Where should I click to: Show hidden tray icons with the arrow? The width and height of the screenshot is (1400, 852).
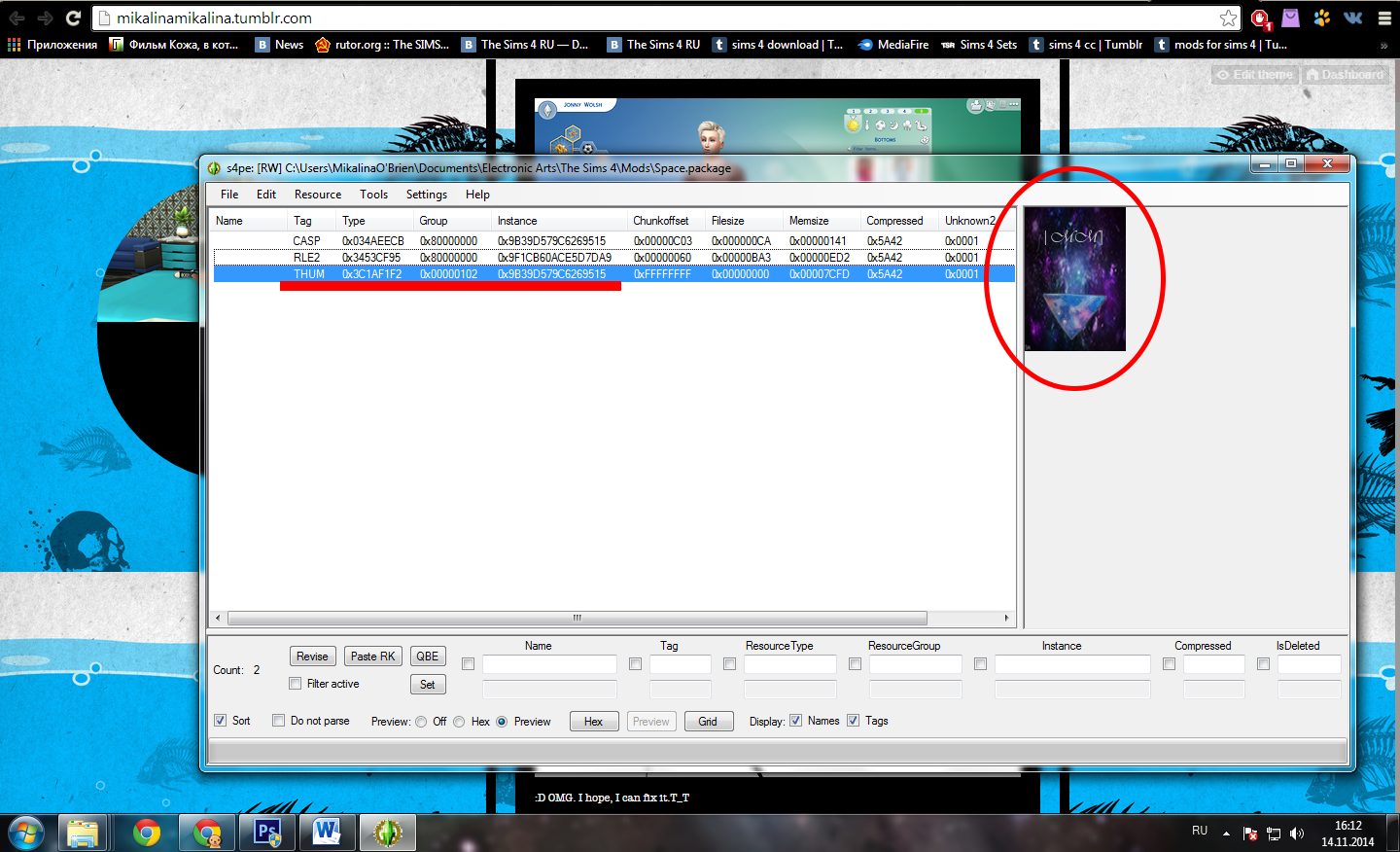pyautogui.click(x=1226, y=834)
